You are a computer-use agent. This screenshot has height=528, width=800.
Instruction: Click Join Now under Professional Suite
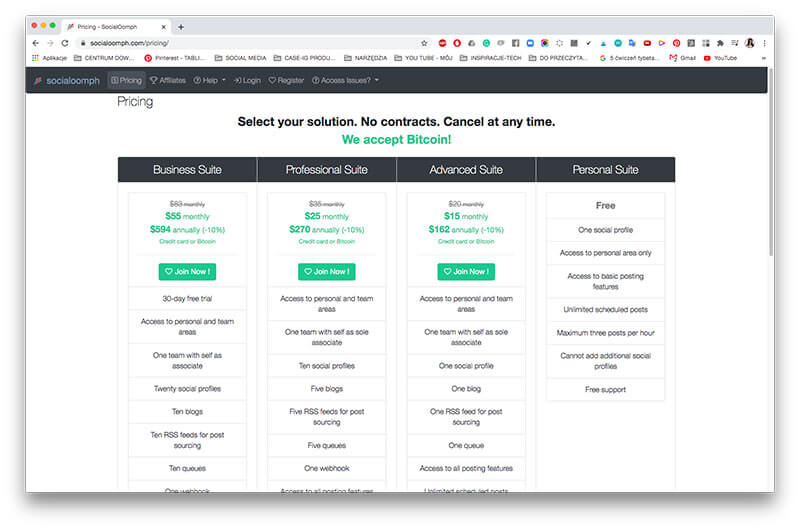tap(326, 271)
